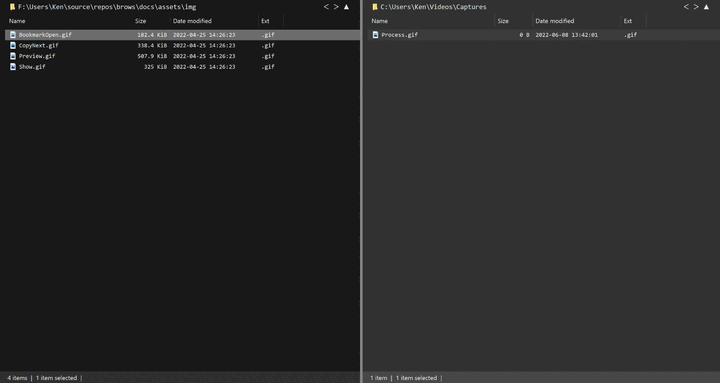Image resolution: width=720 pixels, height=383 pixels.
Task: Click folder icon beside F:\Users\Ken path
Action: pos(12,7)
